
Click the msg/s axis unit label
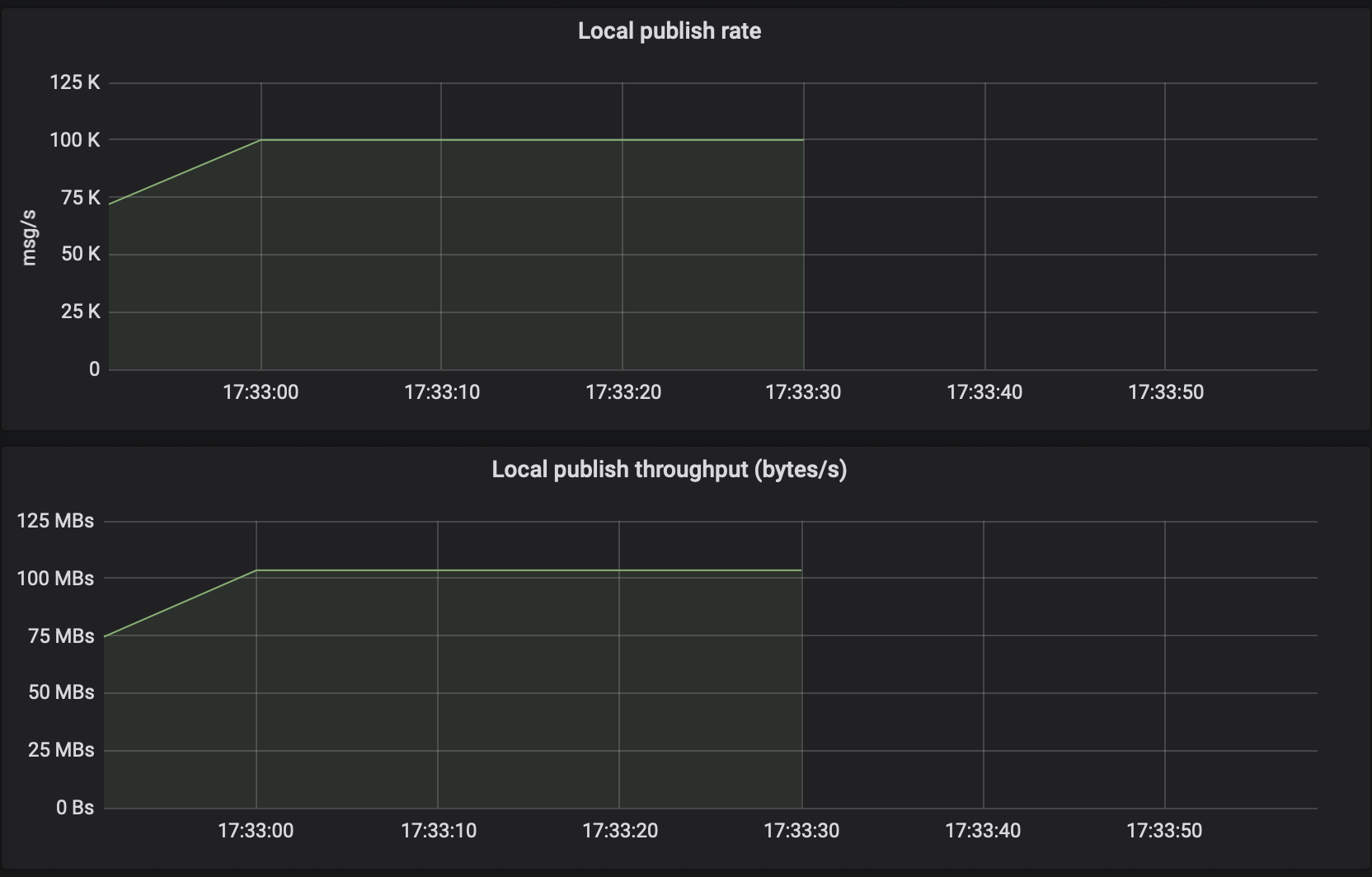point(29,237)
